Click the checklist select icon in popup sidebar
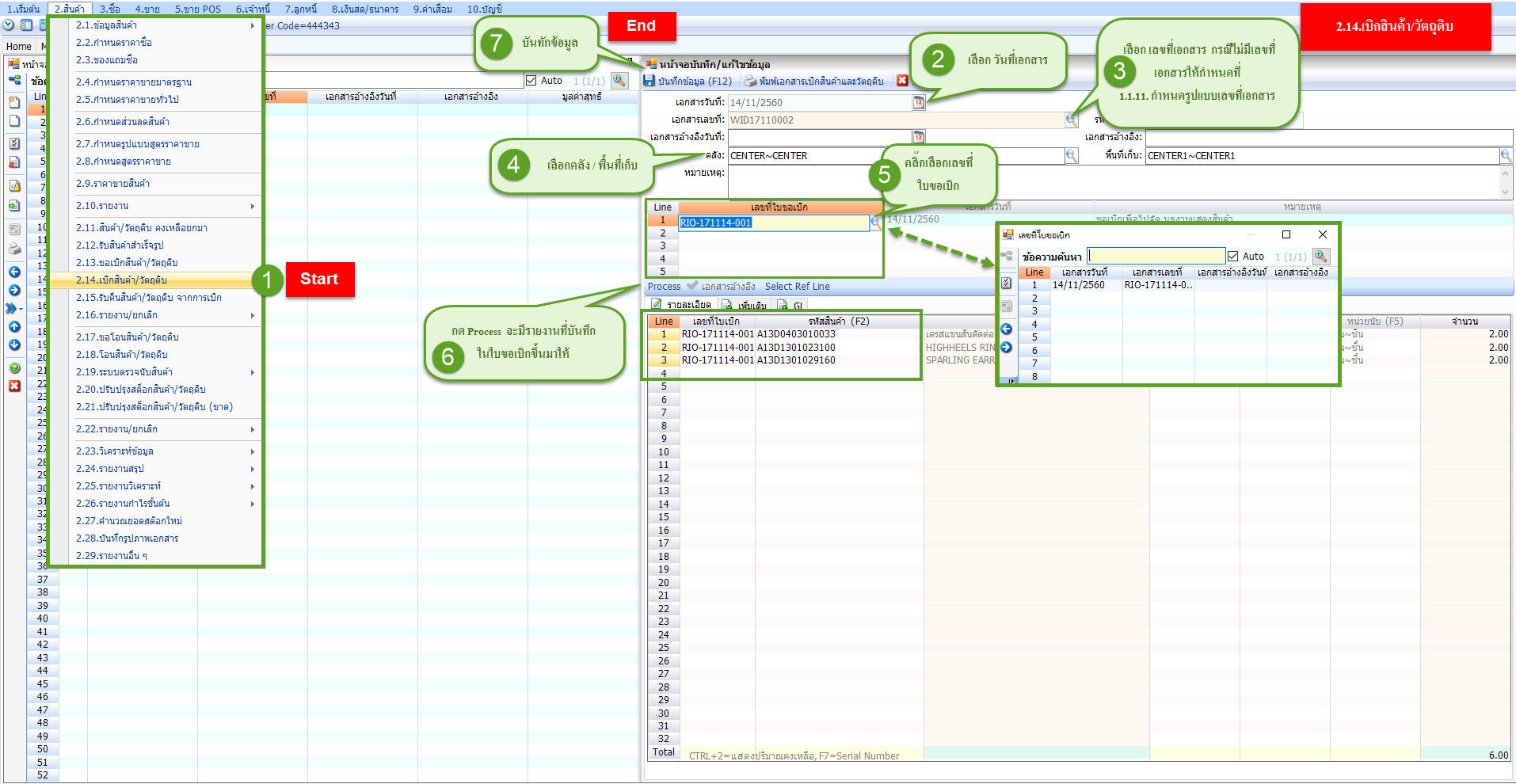This screenshot has width=1516, height=784. click(x=1007, y=283)
